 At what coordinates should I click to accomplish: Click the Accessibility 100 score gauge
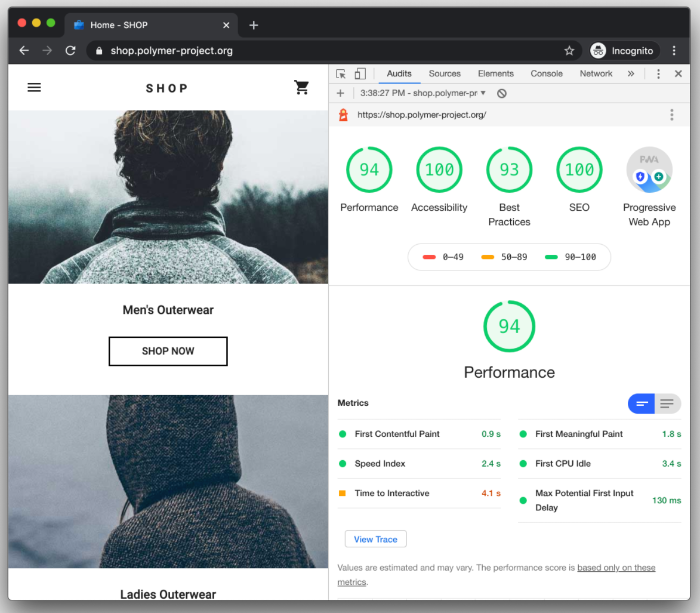pyautogui.click(x=439, y=170)
